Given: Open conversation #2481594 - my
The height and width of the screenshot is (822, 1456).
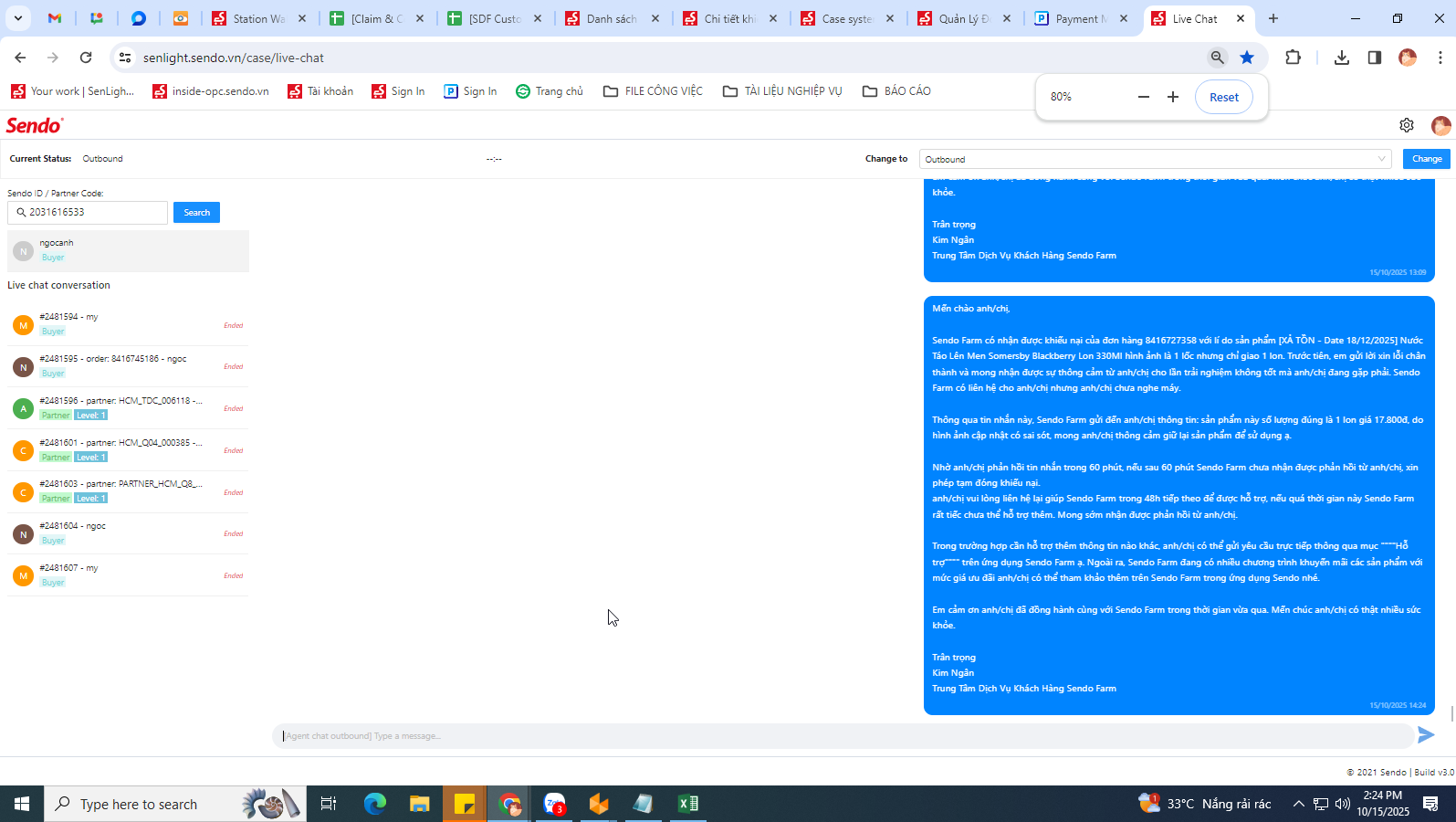Looking at the screenshot, I should (128, 324).
